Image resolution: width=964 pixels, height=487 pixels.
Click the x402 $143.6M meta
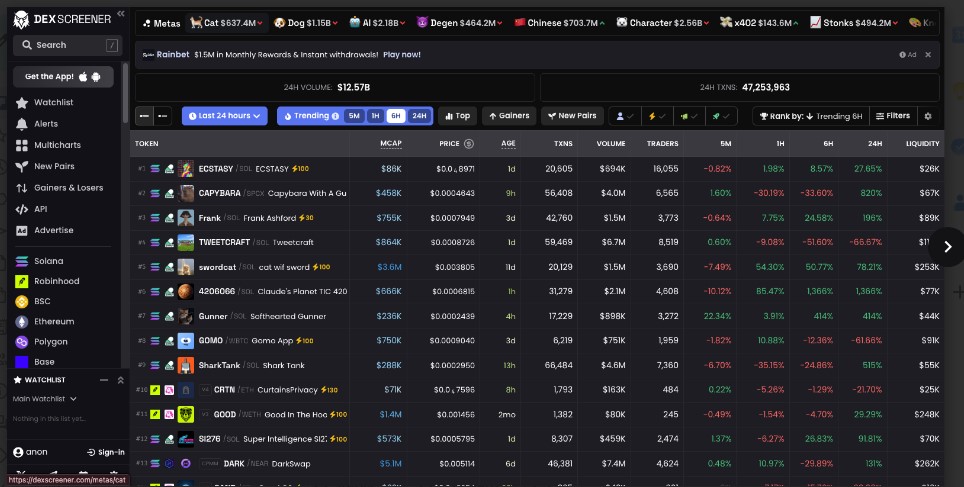[x=759, y=23]
